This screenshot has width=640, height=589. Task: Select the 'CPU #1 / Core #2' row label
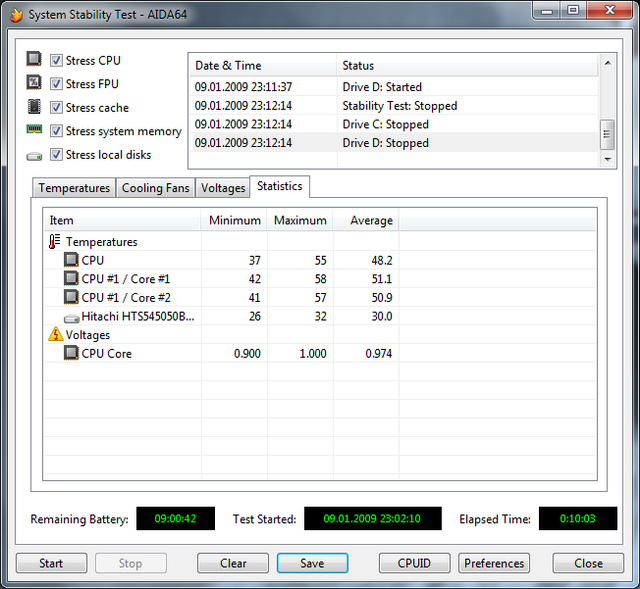pos(126,298)
